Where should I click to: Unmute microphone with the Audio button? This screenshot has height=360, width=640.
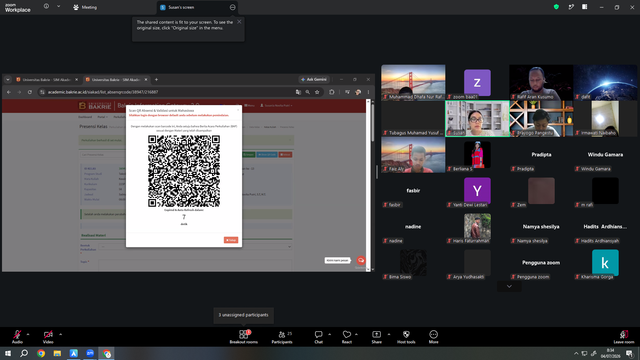point(17,337)
